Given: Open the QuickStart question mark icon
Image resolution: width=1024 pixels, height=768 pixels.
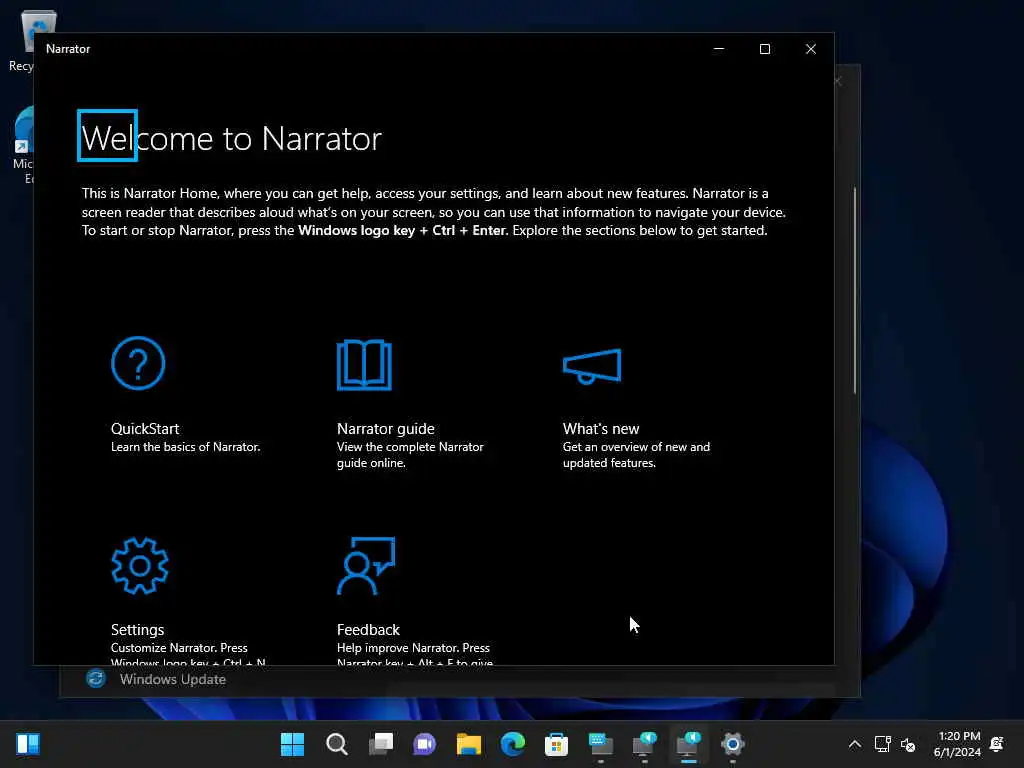Looking at the screenshot, I should click(x=138, y=363).
